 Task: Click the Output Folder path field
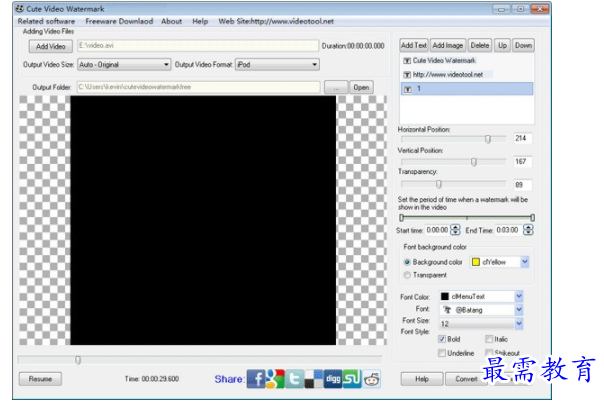tap(198, 87)
